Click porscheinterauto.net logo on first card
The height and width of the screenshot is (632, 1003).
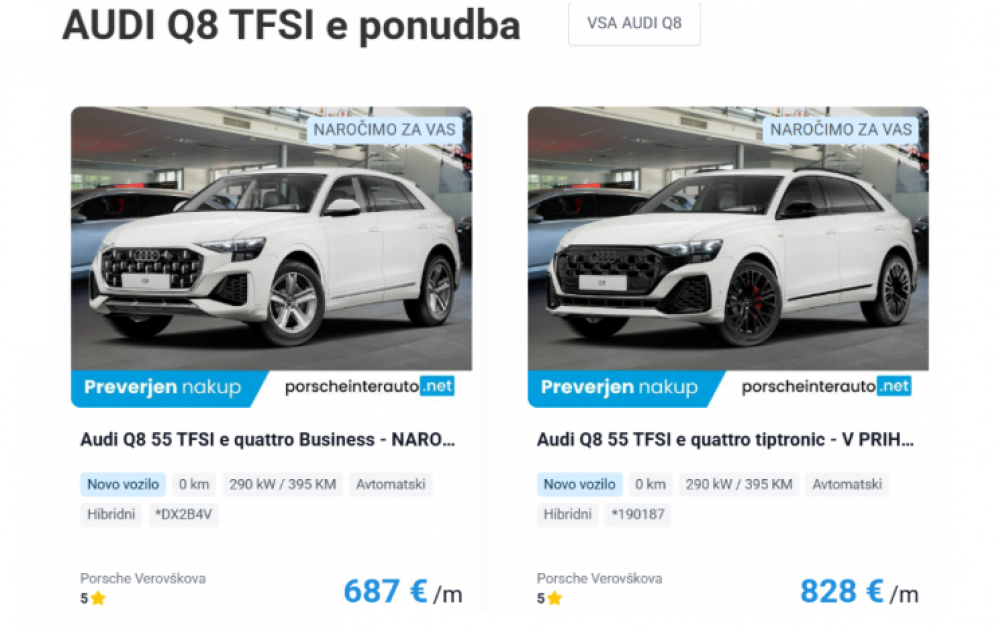(369, 386)
